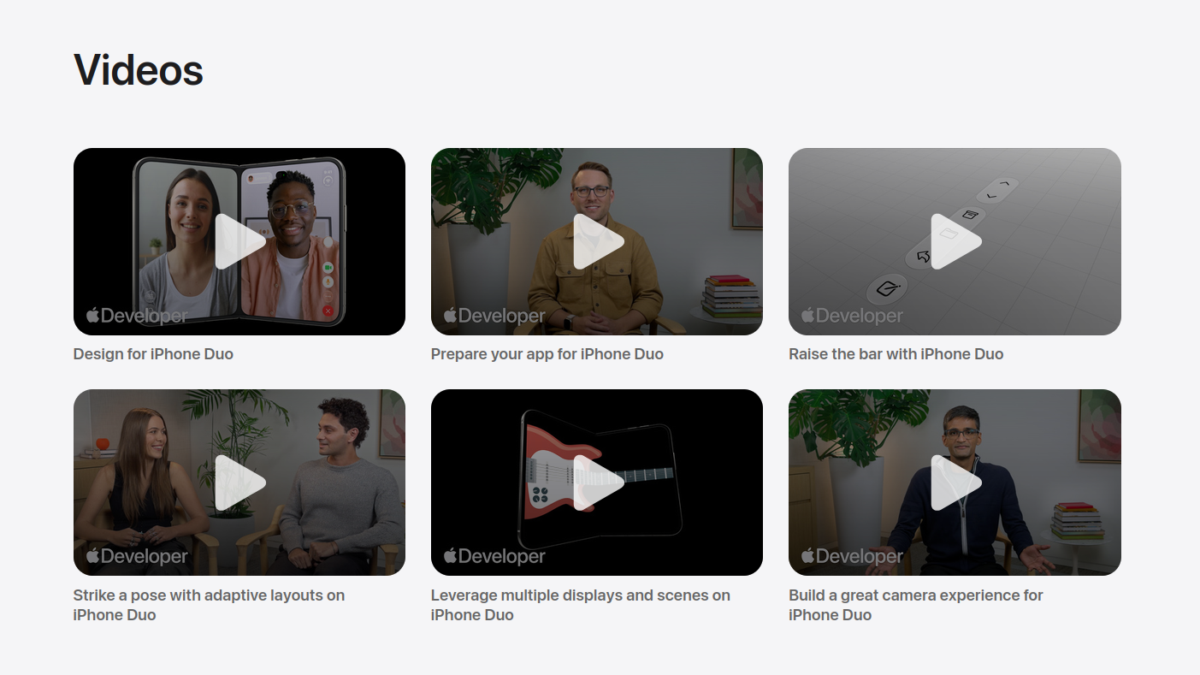The width and height of the screenshot is (1200, 675).
Task: Open the Design for iPhone Duo title link
Action: click(x=153, y=354)
